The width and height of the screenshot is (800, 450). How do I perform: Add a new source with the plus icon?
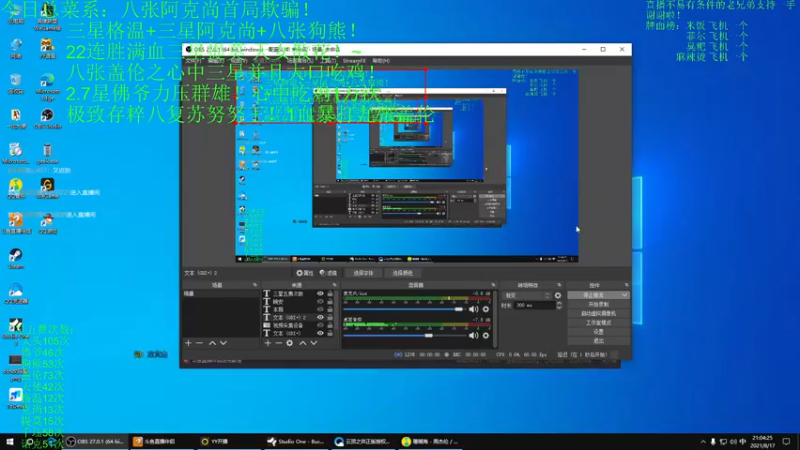268,343
